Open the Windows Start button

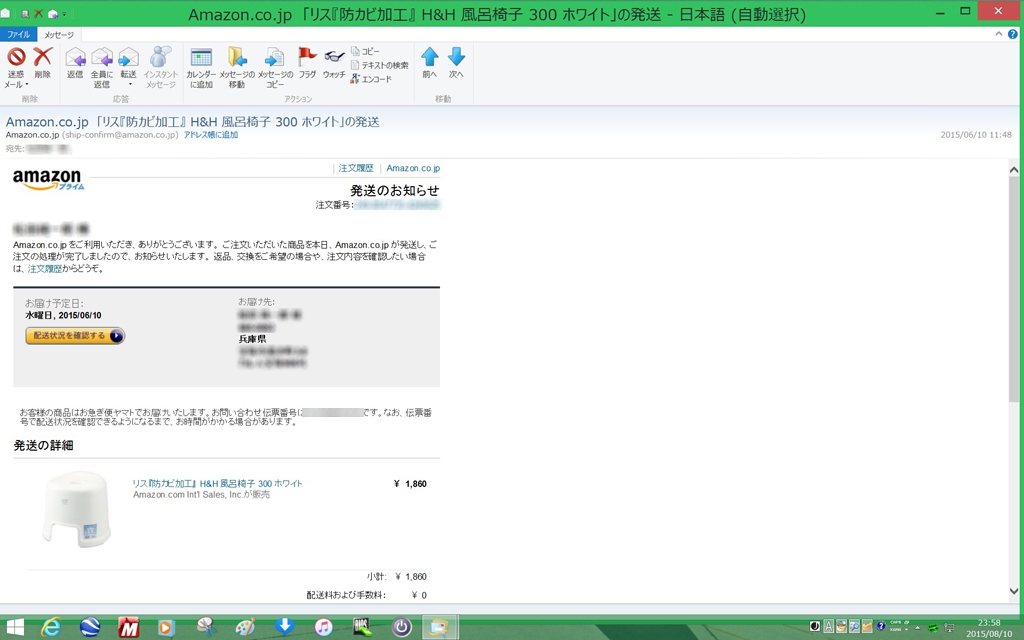coord(14,628)
